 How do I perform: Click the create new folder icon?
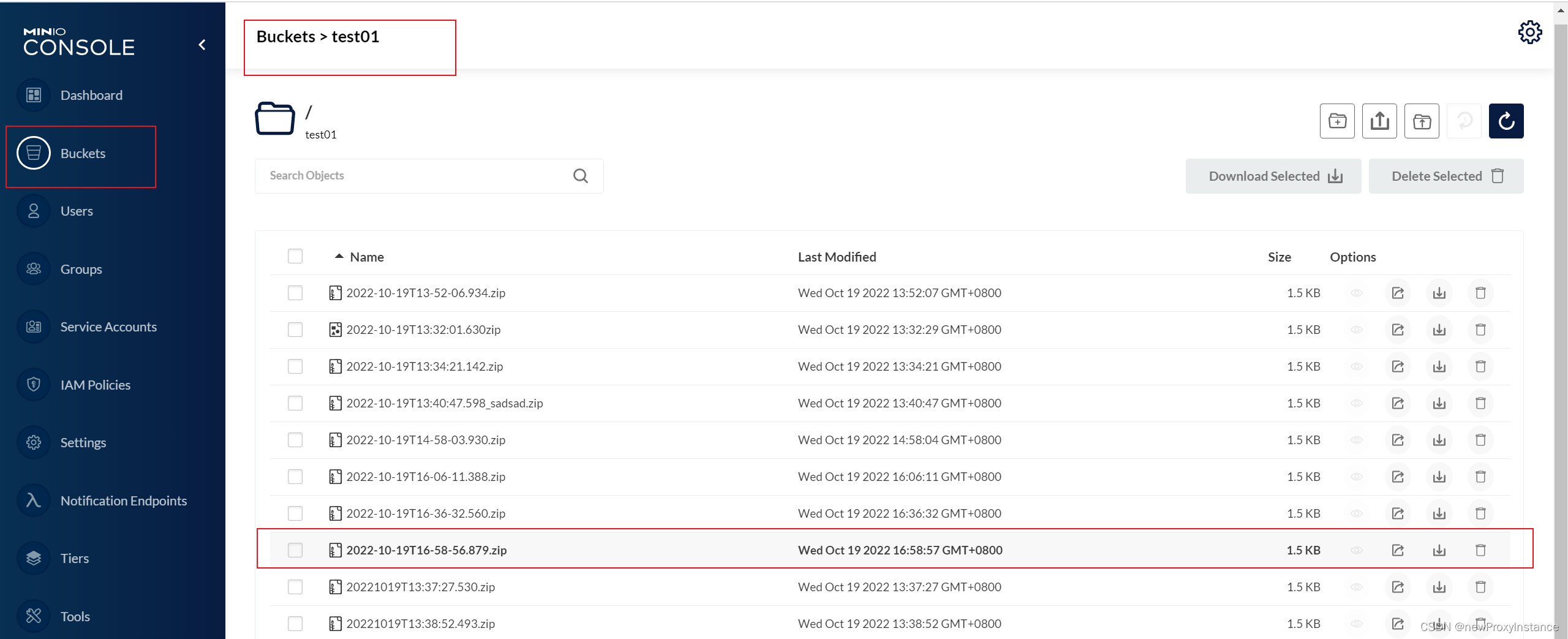click(1337, 121)
